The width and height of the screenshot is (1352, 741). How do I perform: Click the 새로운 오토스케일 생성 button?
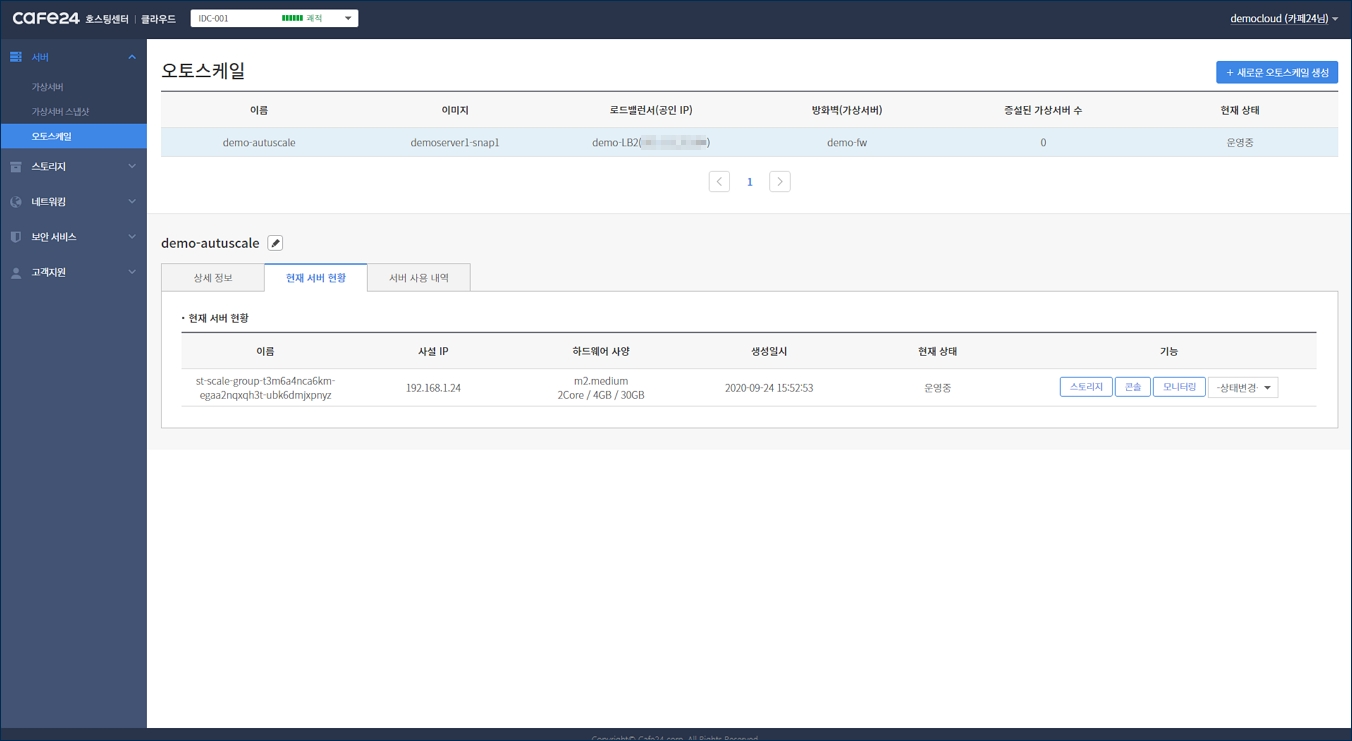coord(1276,72)
